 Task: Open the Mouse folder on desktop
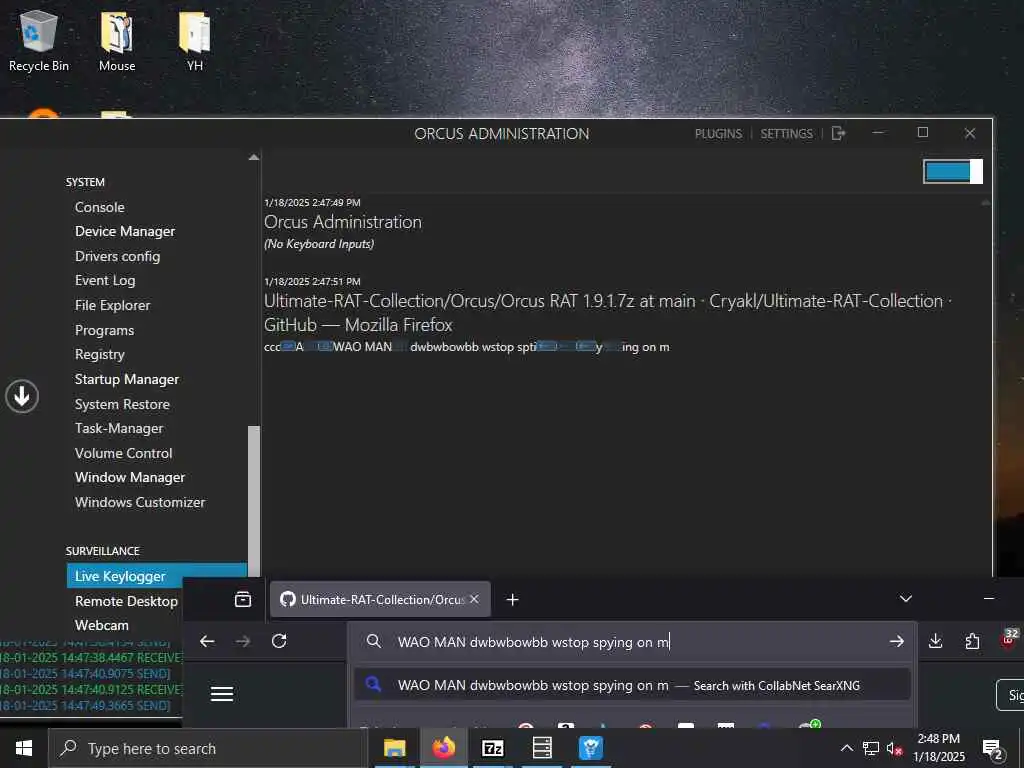click(x=117, y=40)
